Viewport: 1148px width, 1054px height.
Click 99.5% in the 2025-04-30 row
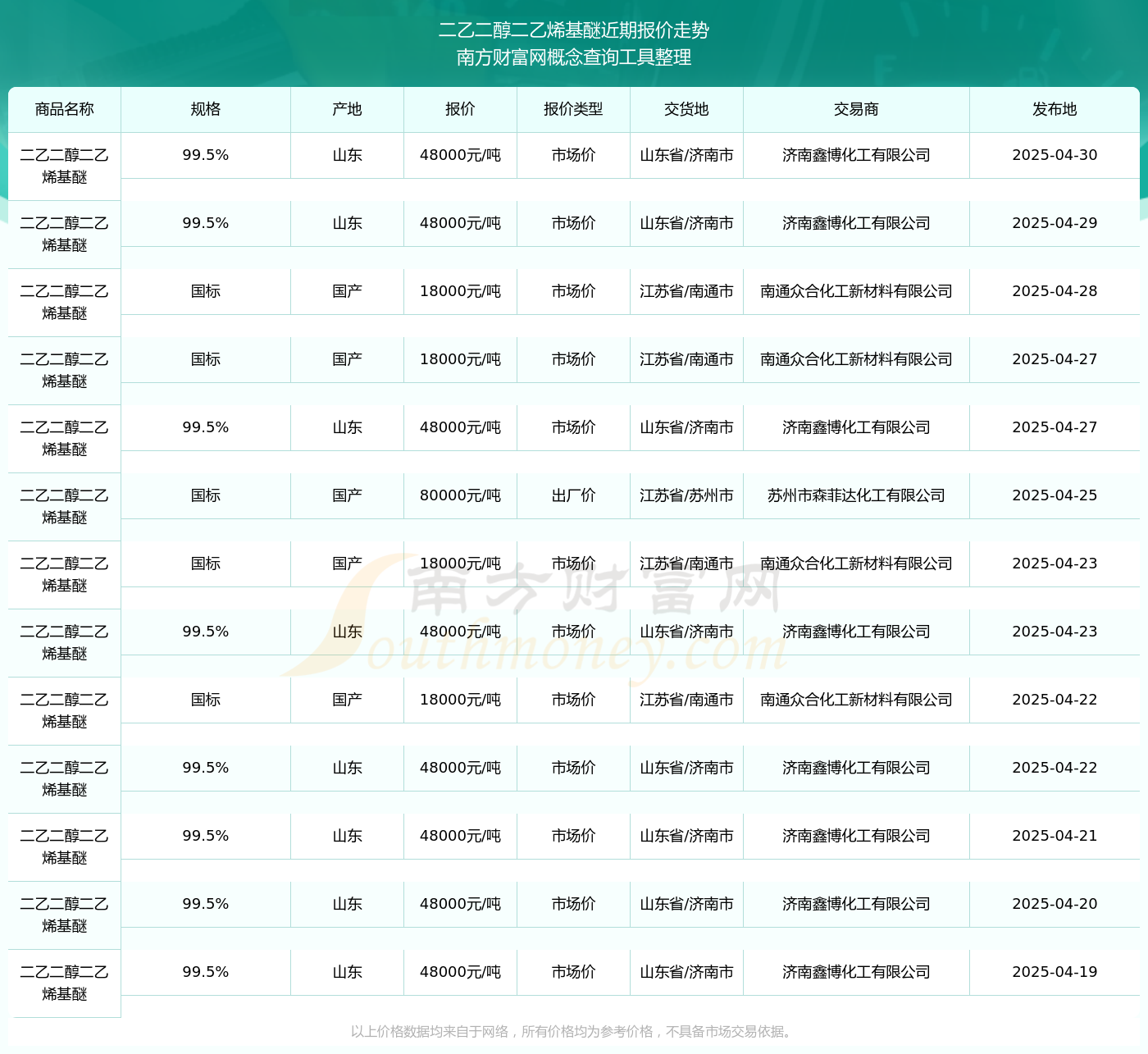206,155
